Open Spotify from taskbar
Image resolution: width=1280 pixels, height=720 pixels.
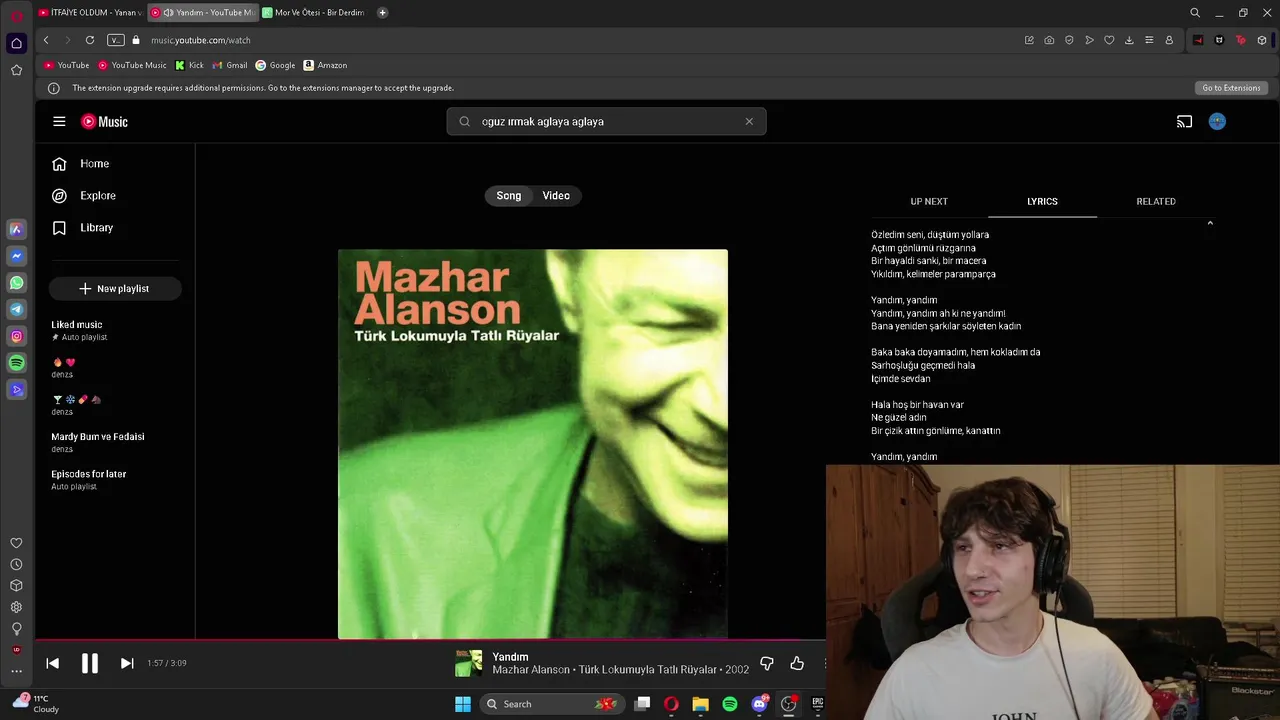pyautogui.click(x=730, y=704)
